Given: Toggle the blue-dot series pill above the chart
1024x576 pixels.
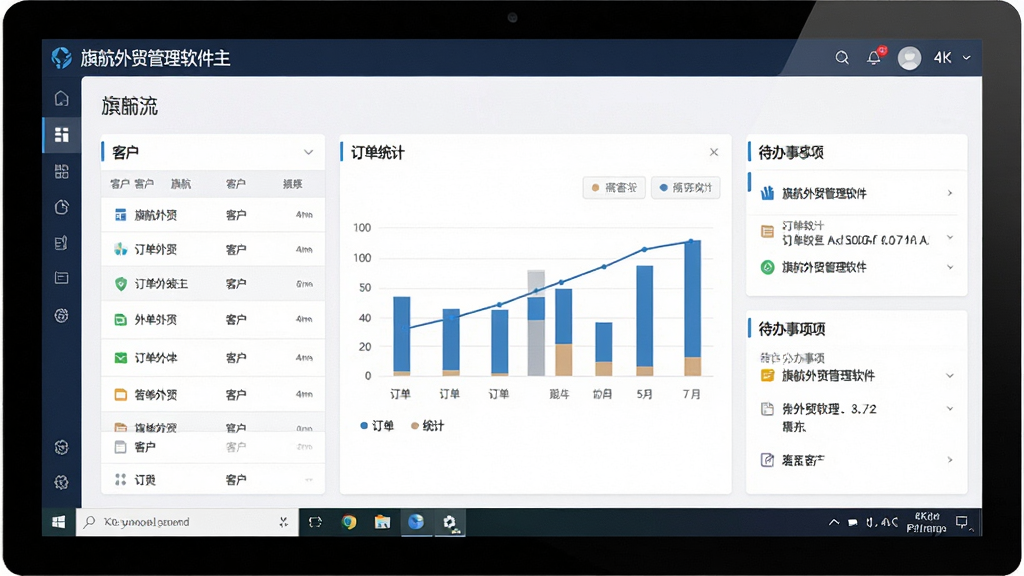Looking at the screenshot, I should pos(686,188).
